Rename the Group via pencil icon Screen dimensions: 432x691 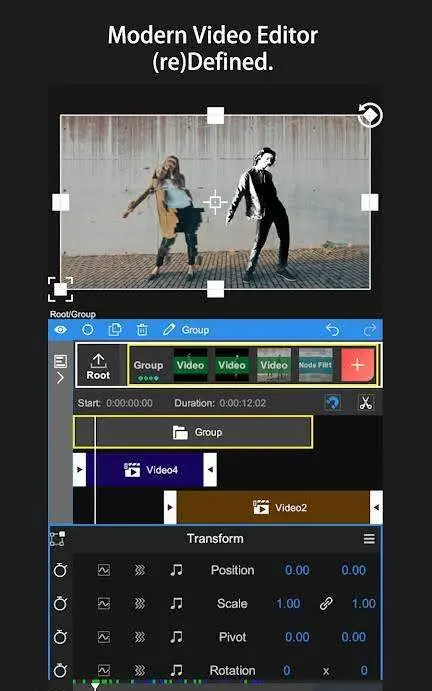tap(169, 330)
